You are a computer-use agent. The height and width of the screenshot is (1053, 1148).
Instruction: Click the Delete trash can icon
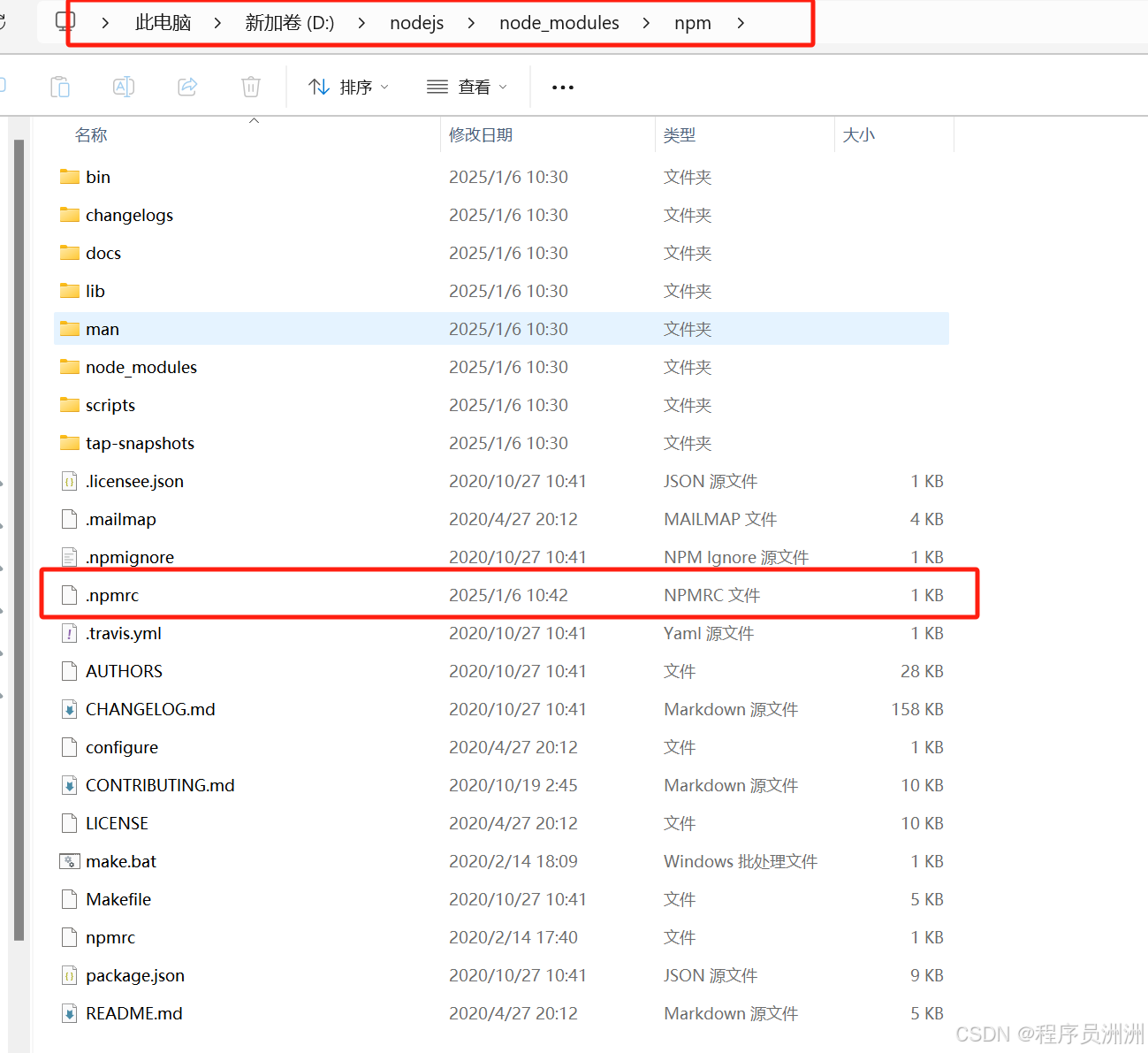click(x=251, y=87)
